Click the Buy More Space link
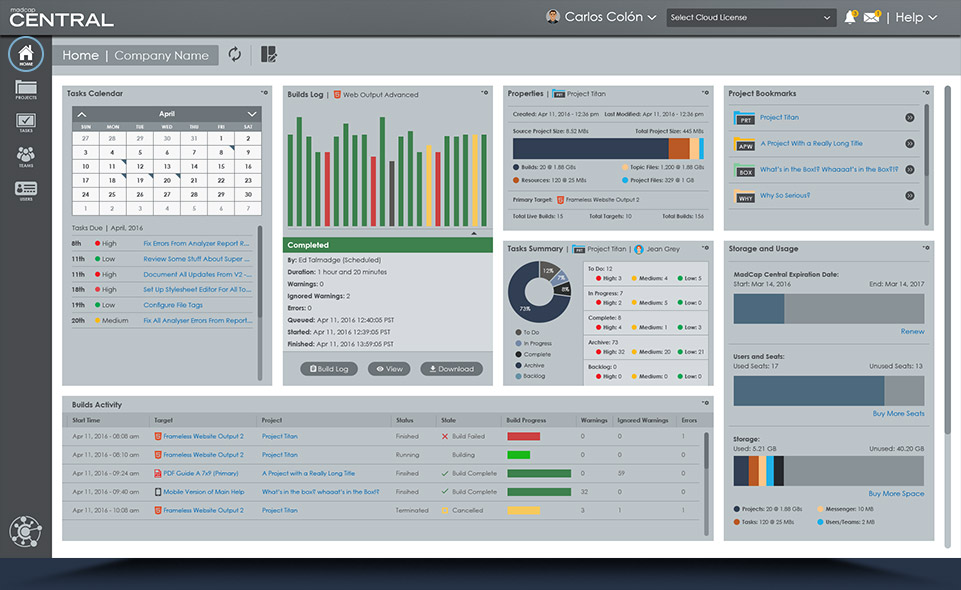961x590 pixels. [x=896, y=494]
